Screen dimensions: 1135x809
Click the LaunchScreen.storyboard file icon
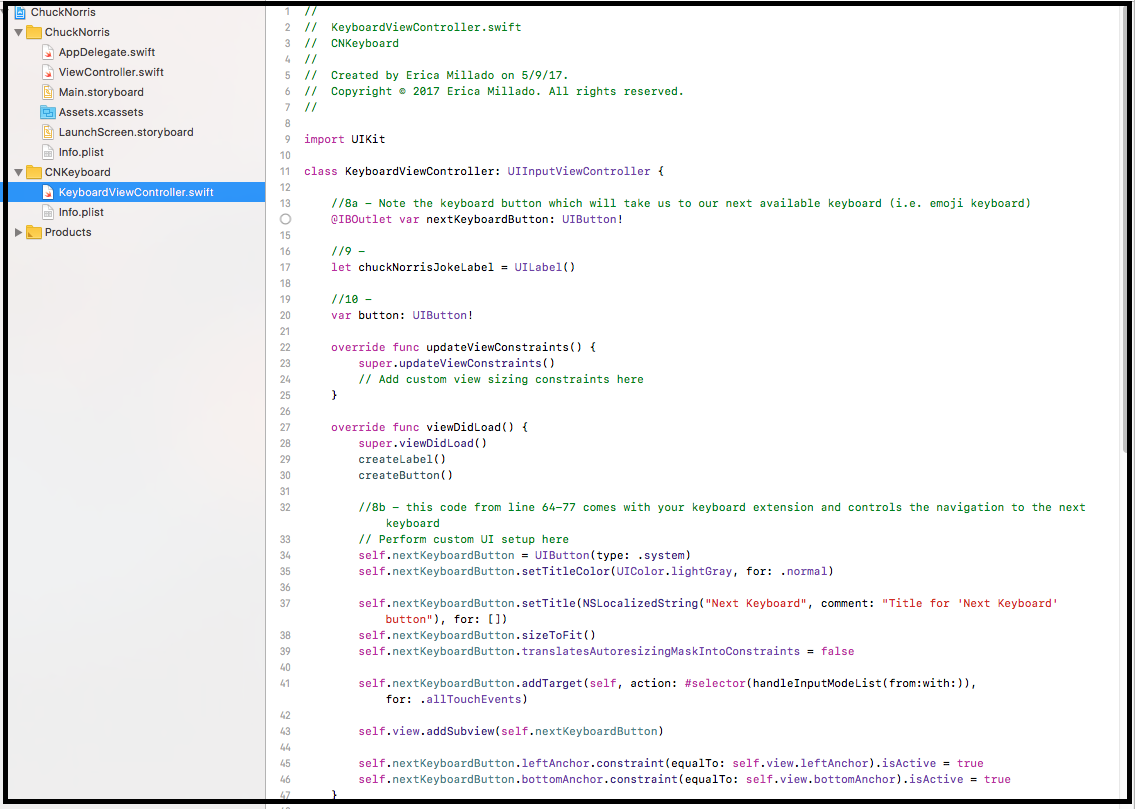click(48, 132)
